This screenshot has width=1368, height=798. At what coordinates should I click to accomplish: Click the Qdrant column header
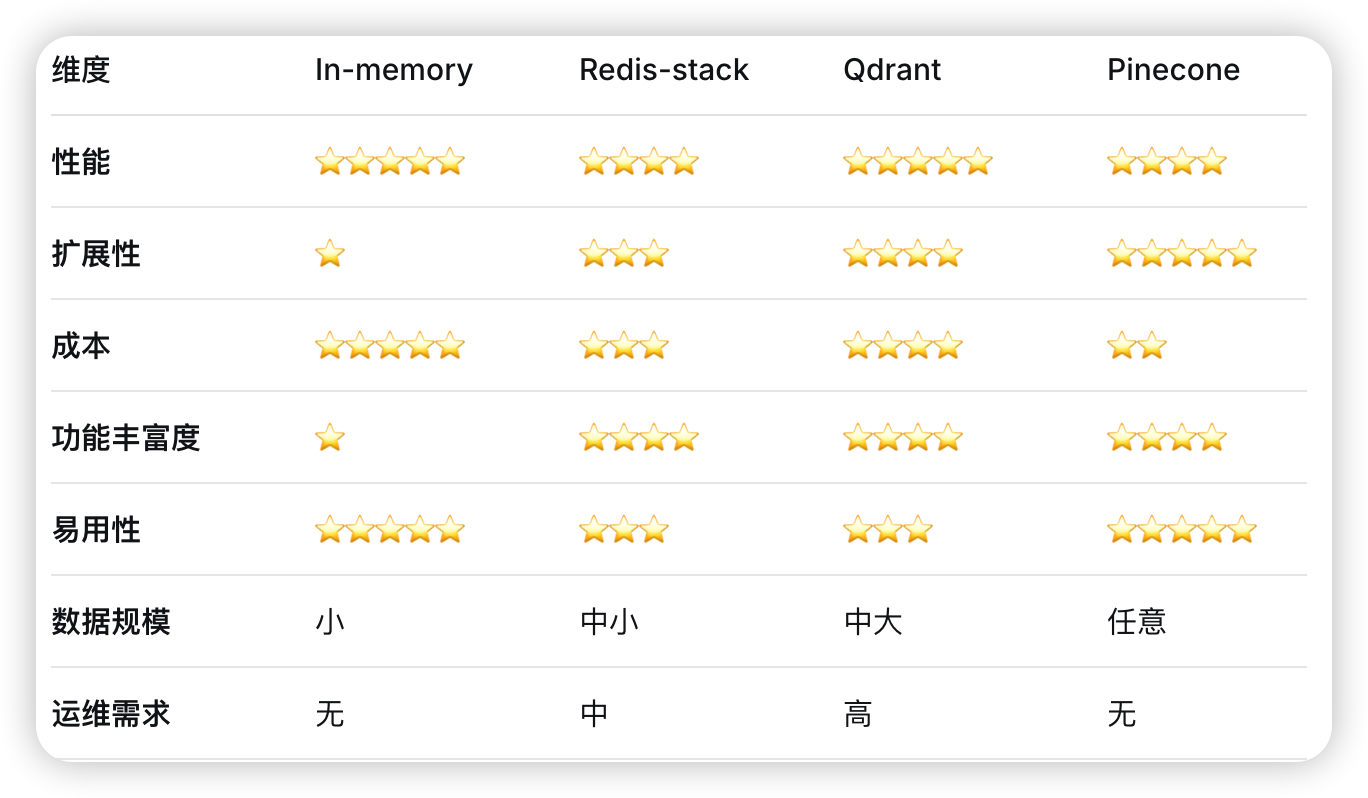click(892, 70)
